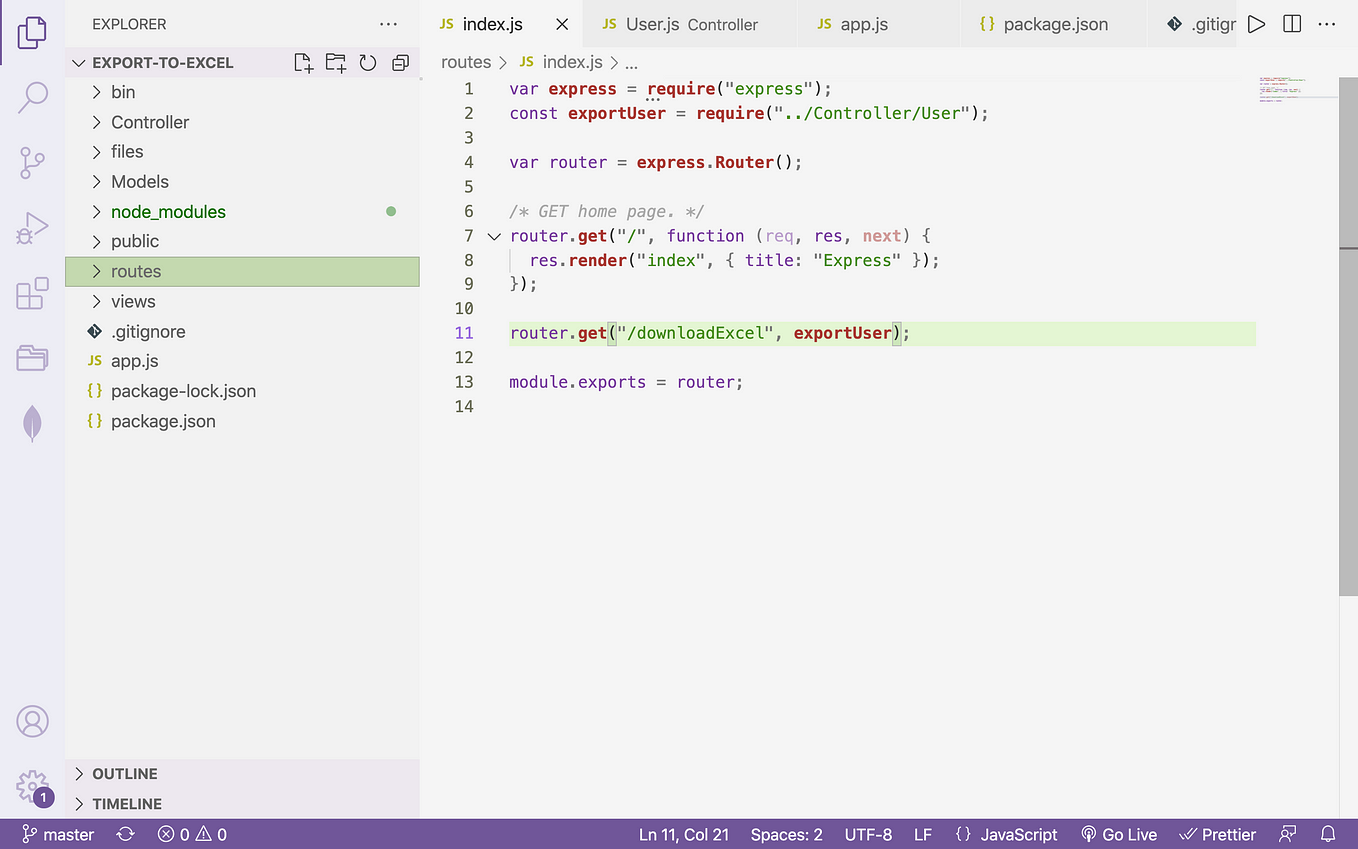
Task: Open the MongoDB extension panel
Action: (33, 423)
